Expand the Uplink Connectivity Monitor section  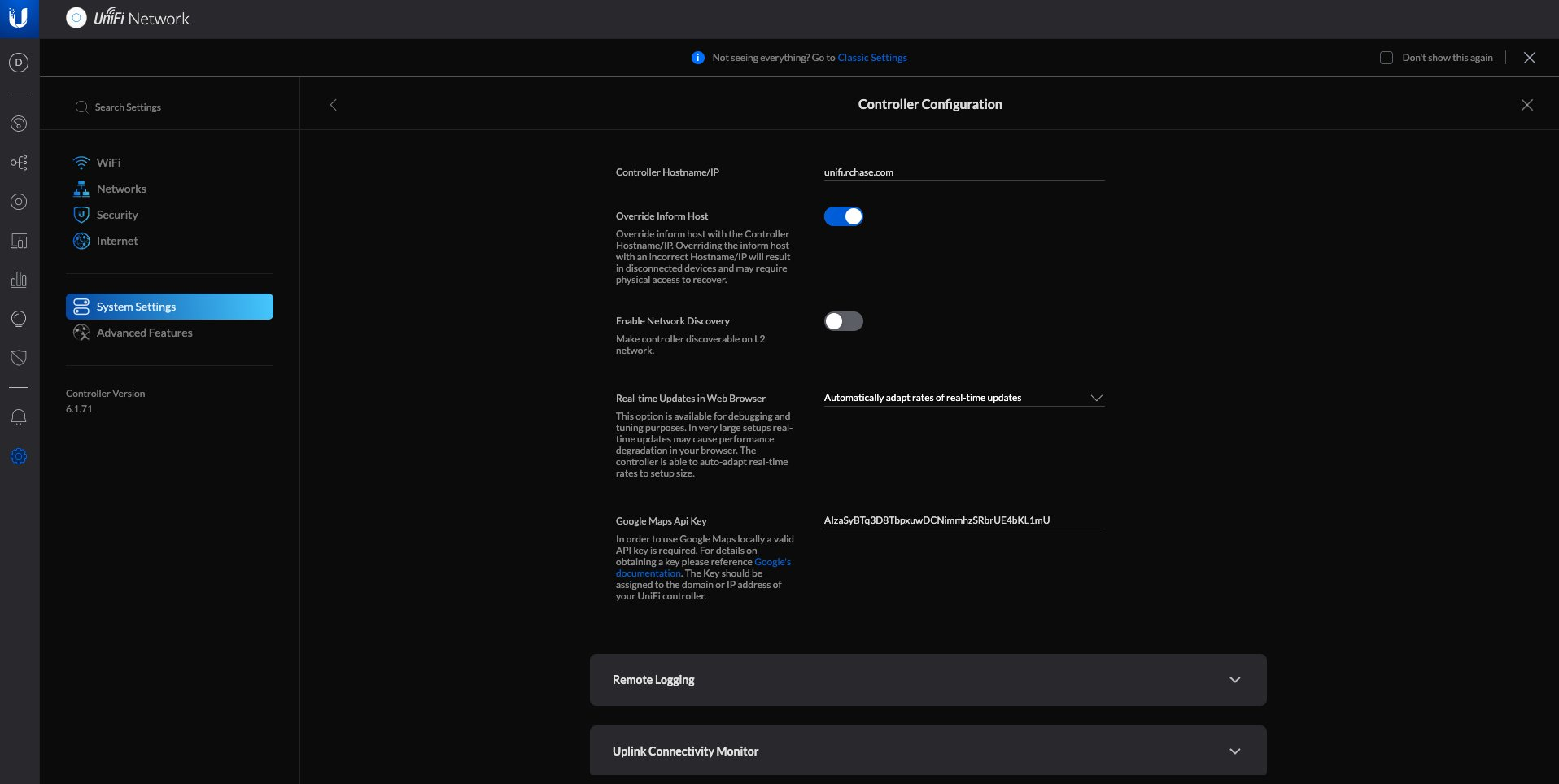click(x=928, y=751)
